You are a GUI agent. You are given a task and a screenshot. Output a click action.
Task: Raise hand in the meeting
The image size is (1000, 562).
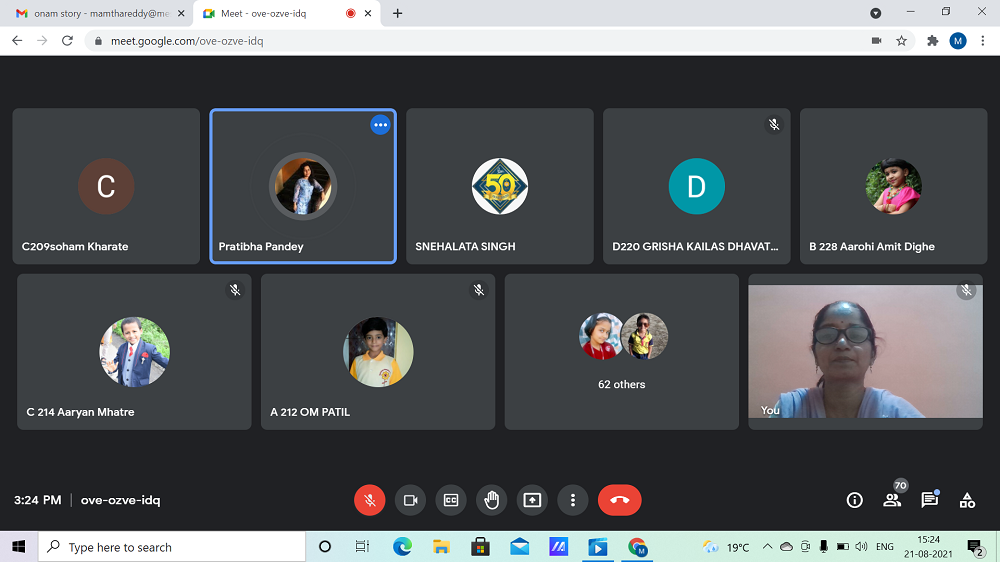pos(491,500)
